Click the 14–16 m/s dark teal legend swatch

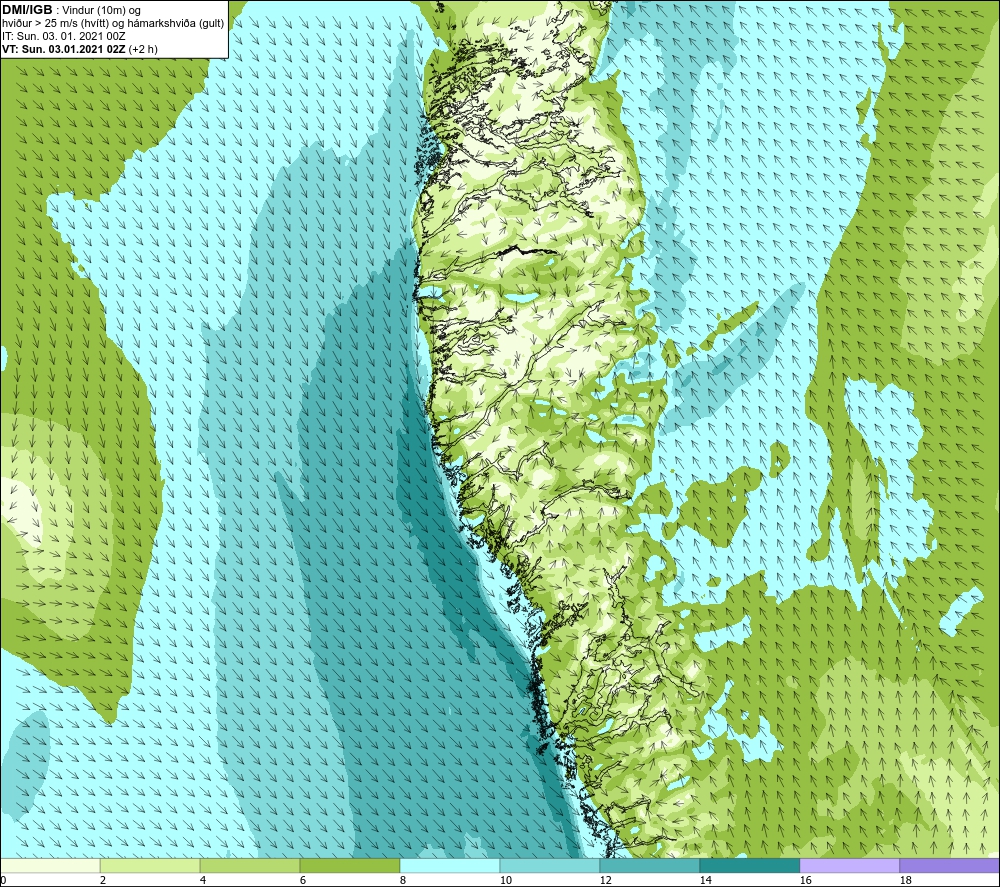click(x=749, y=865)
